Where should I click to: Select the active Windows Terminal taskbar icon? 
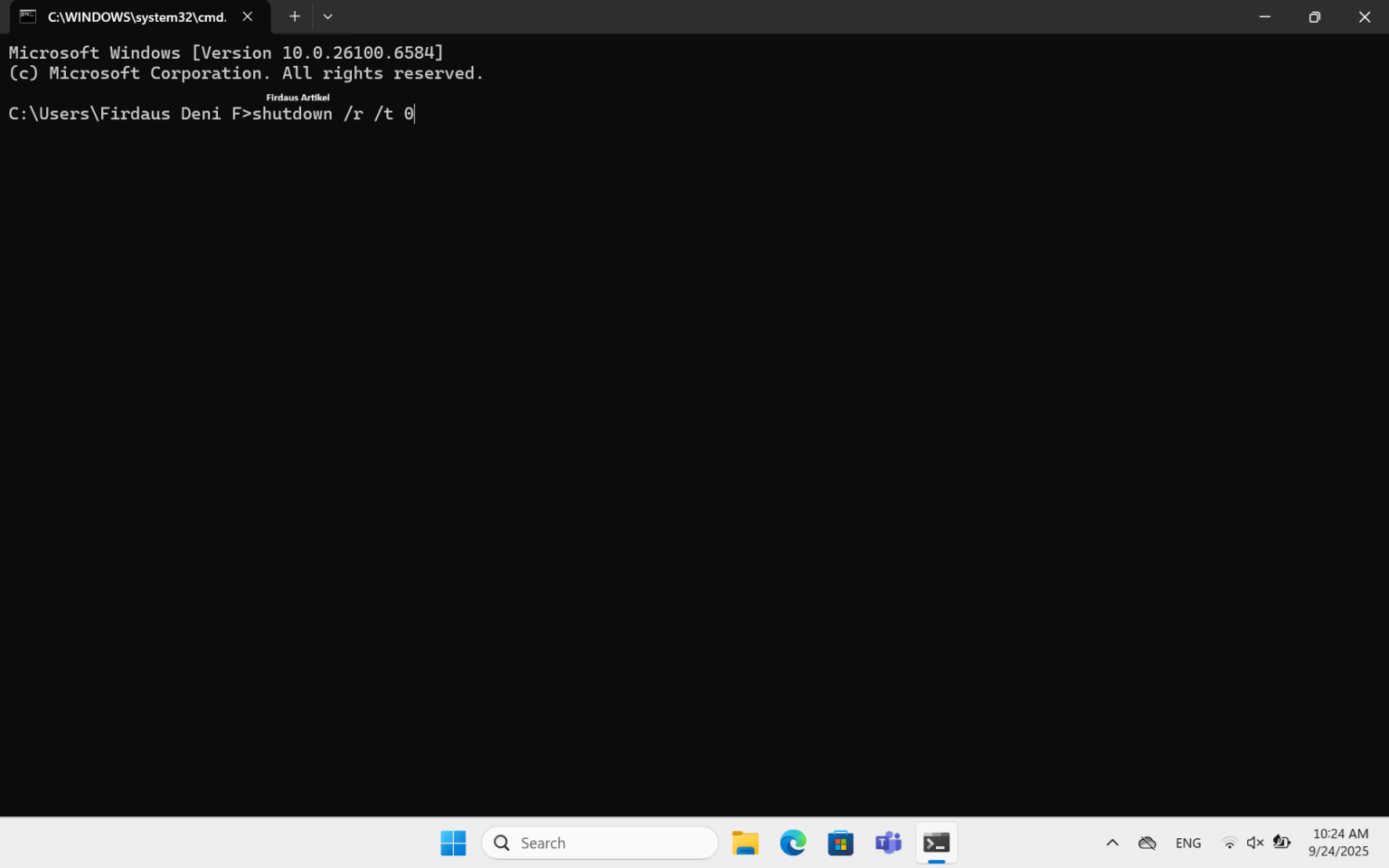tap(936, 842)
